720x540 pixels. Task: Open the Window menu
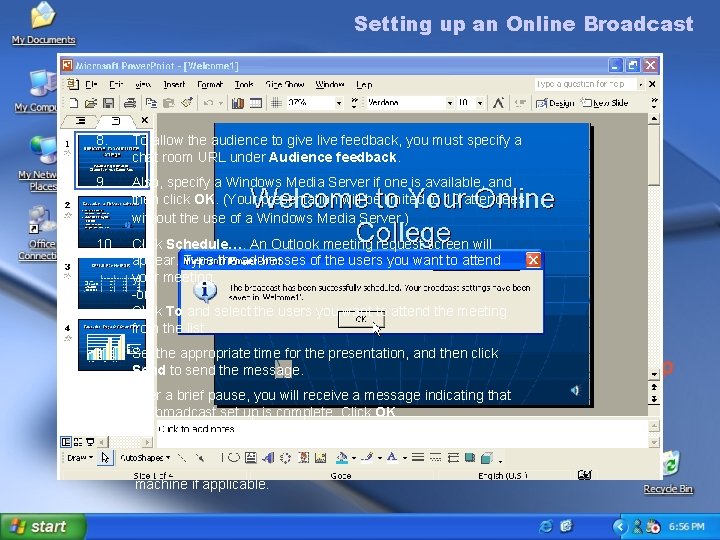coord(330,84)
